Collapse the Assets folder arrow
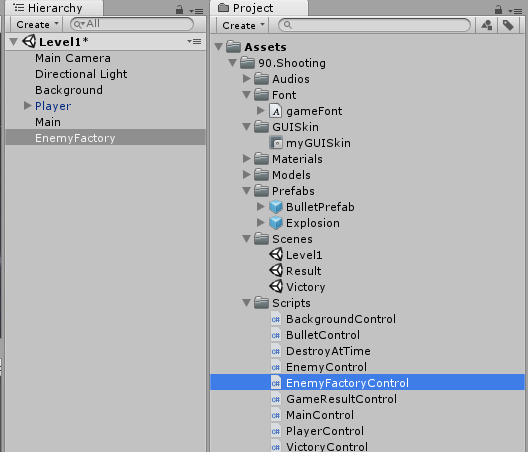The height and width of the screenshot is (452, 528). tap(219, 47)
